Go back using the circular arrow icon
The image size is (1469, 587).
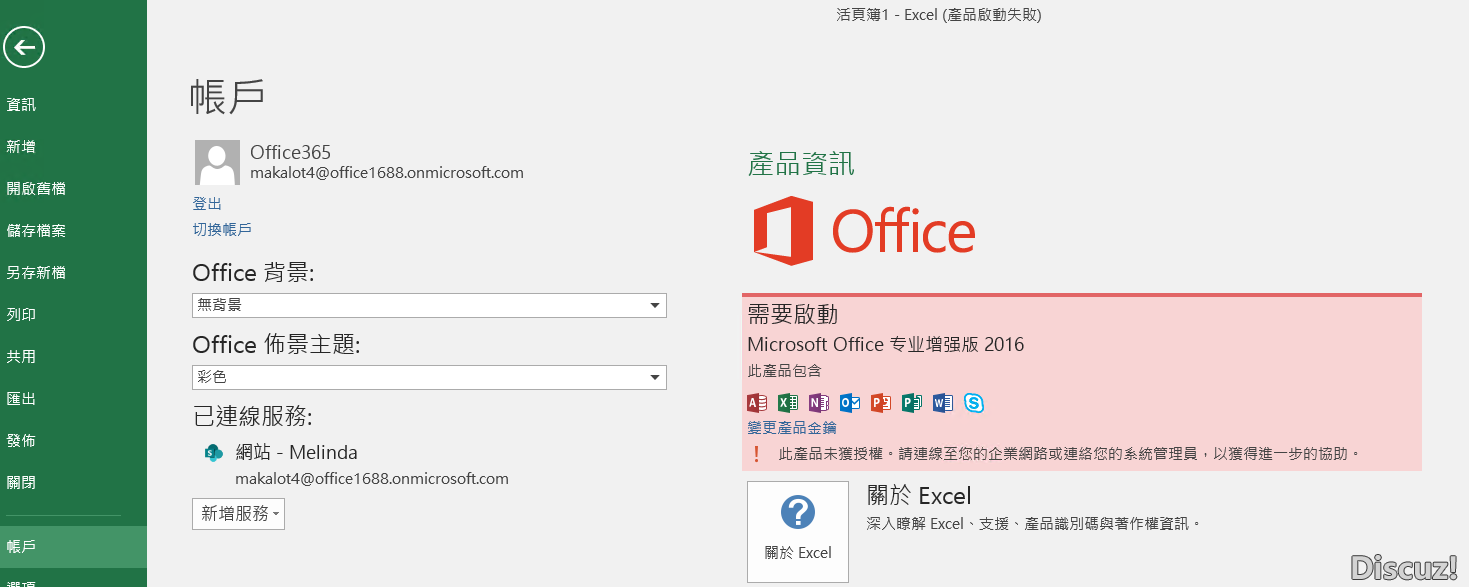(x=24, y=46)
